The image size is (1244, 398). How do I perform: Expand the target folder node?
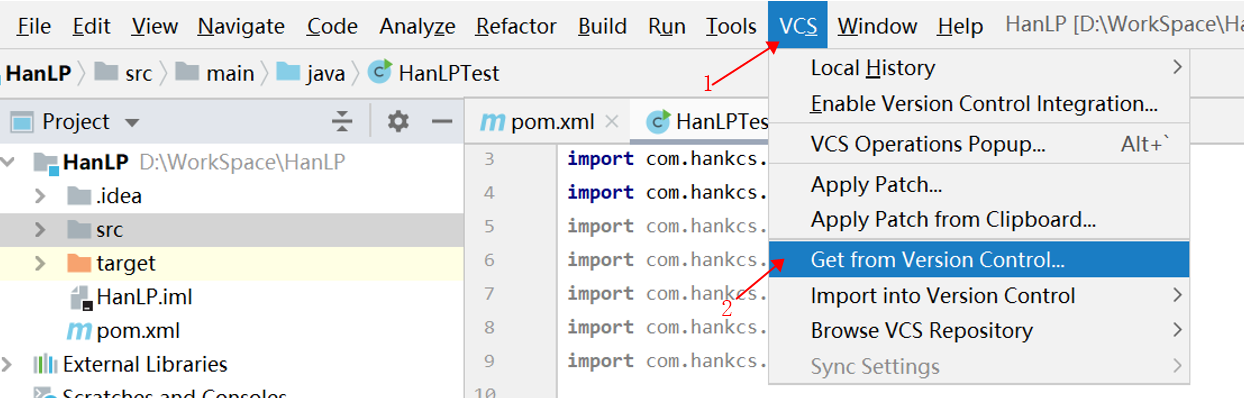pos(40,264)
